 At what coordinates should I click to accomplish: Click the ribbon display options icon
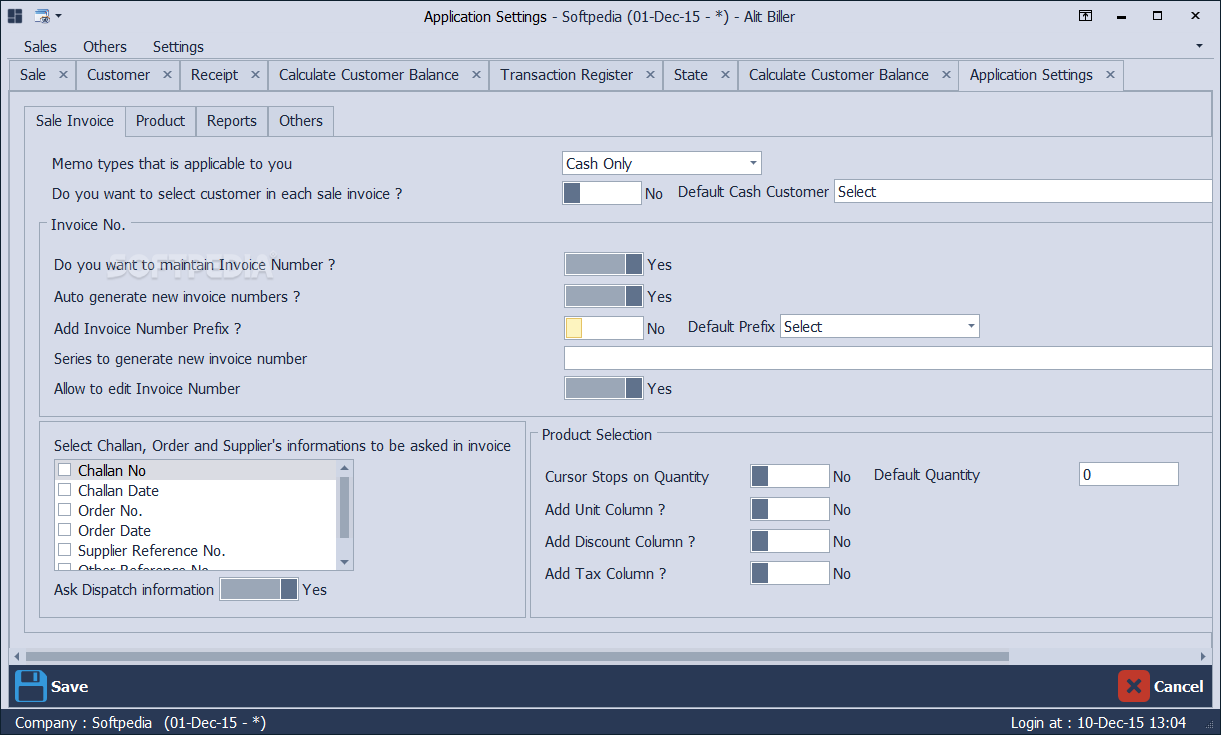tap(1085, 16)
